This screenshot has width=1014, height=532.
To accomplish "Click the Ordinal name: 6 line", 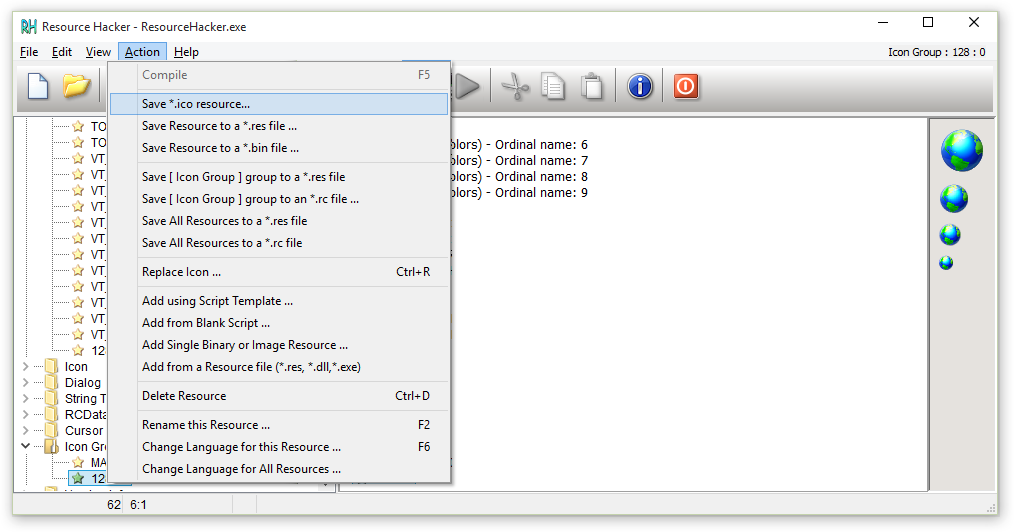I will 519,145.
